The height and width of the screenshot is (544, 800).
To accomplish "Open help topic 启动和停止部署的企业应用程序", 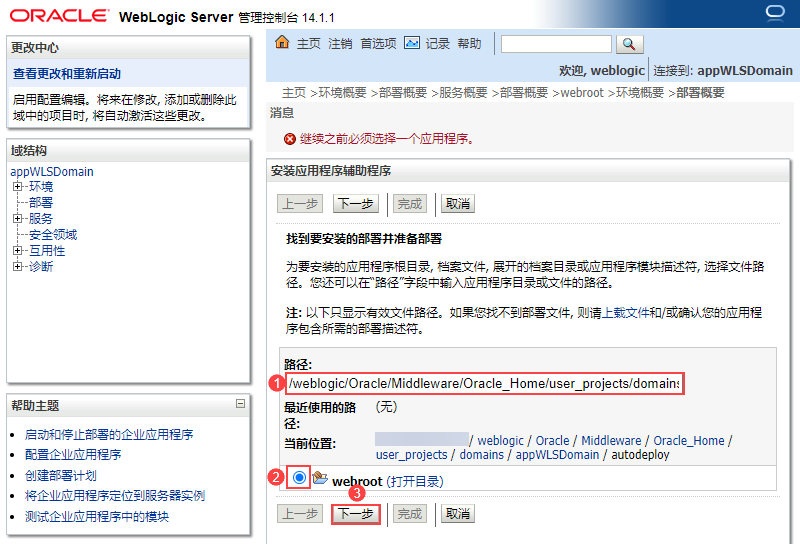I will click(109, 434).
